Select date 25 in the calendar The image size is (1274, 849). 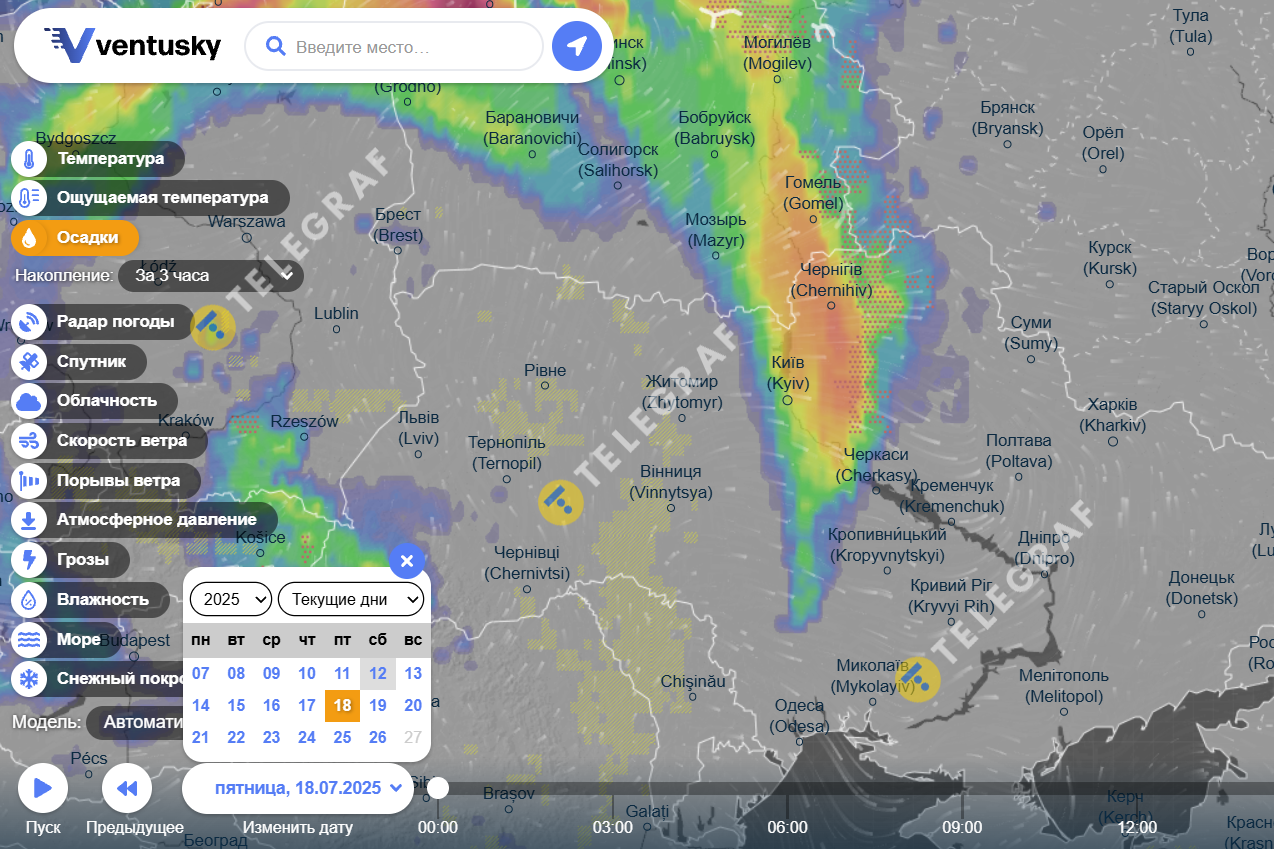click(x=342, y=737)
